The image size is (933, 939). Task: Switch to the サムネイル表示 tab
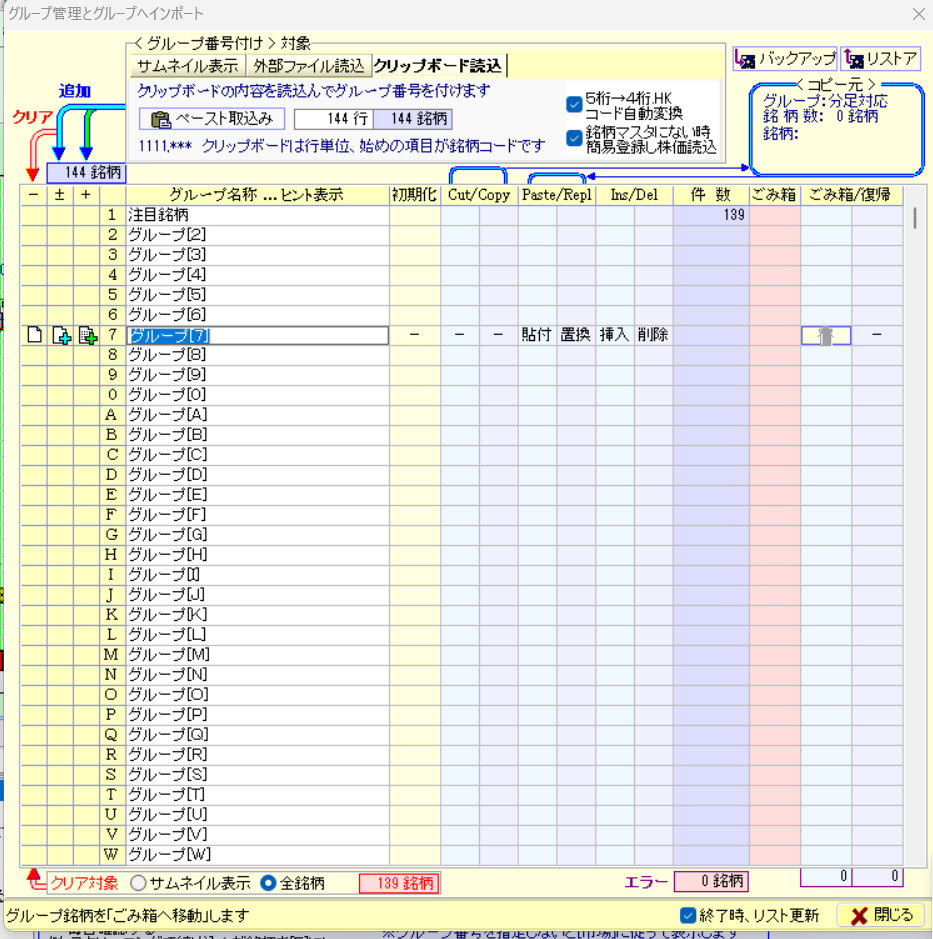click(x=188, y=66)
